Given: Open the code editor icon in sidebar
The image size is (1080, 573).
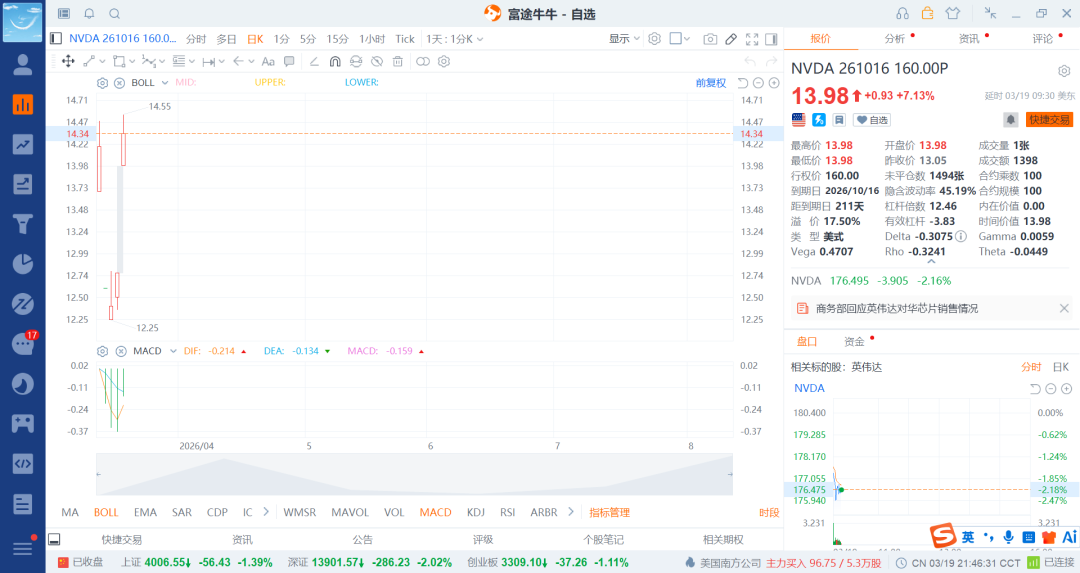Looking at the screenshot, I should click(x=23, y=463).
